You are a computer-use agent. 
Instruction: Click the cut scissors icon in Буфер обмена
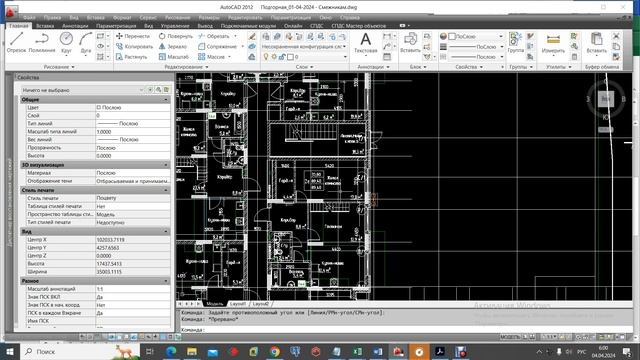click(616, 36)
